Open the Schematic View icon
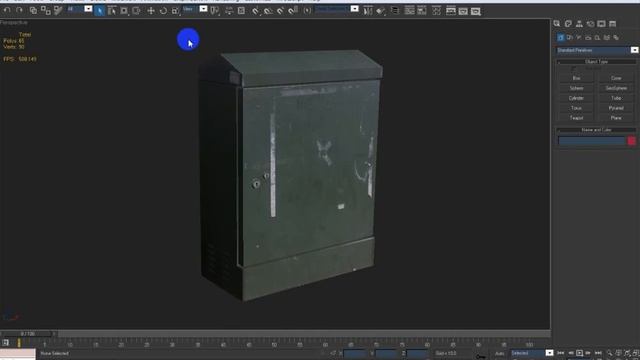 (x=422, y=11)
